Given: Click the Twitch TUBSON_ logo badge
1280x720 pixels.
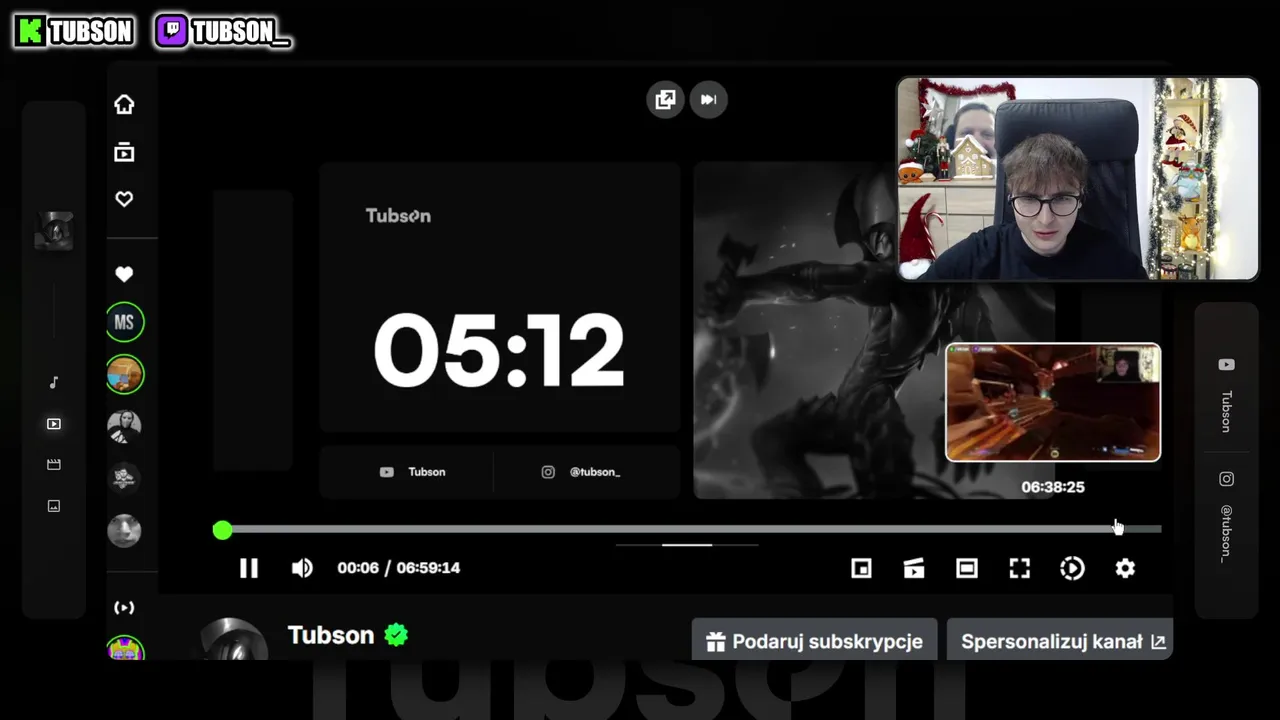Looking at the screenshot, I should pyautogui.click(x=224, y=32).
